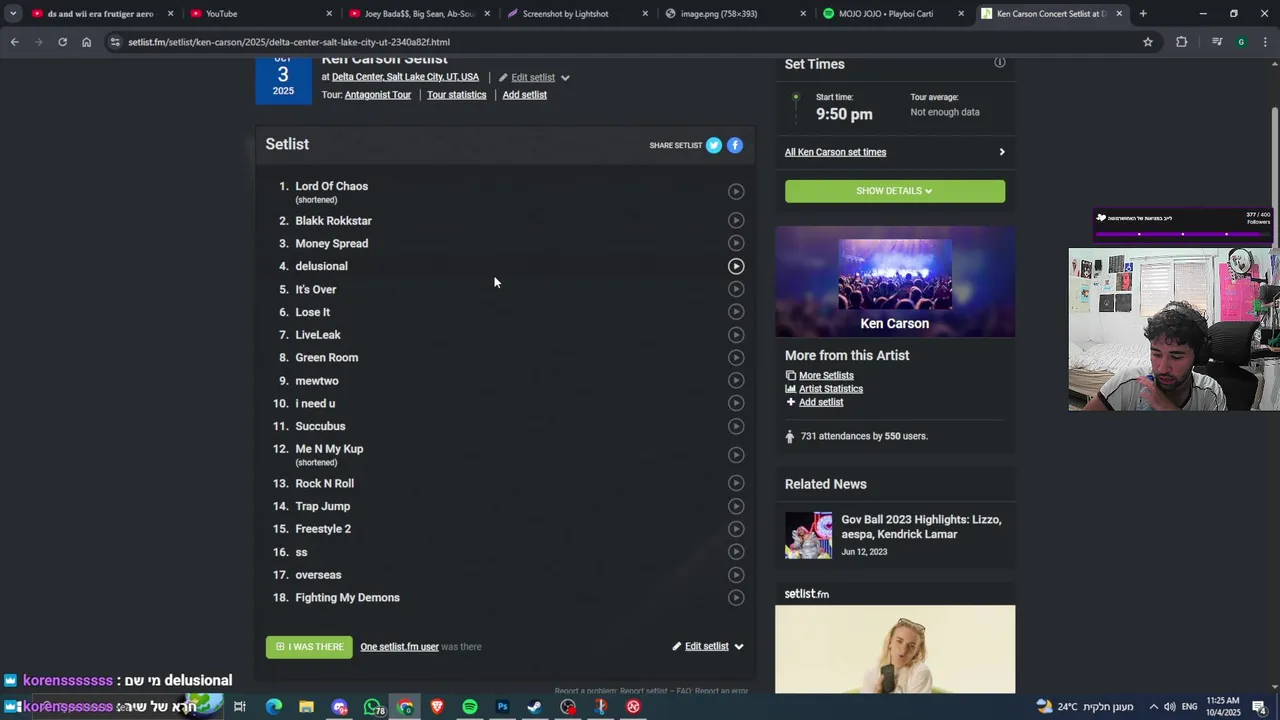Switch to the image.png tab
This screenshot has width=1280, height=720.
[x=734, y=14]
